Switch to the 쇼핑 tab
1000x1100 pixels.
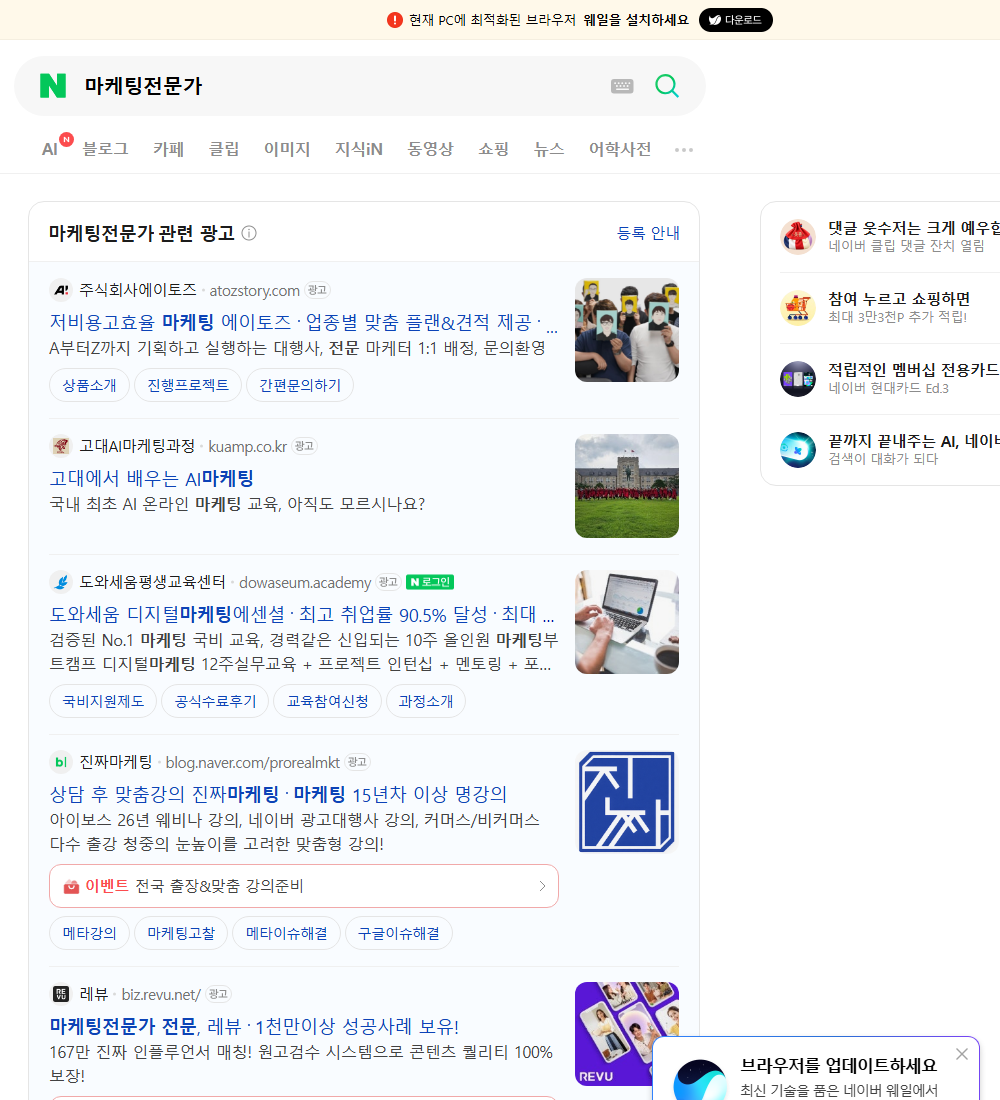493,149
